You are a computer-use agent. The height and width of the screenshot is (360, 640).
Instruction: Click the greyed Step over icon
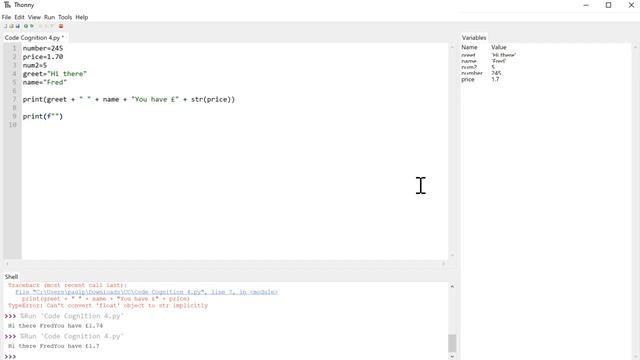click(40, 26)
